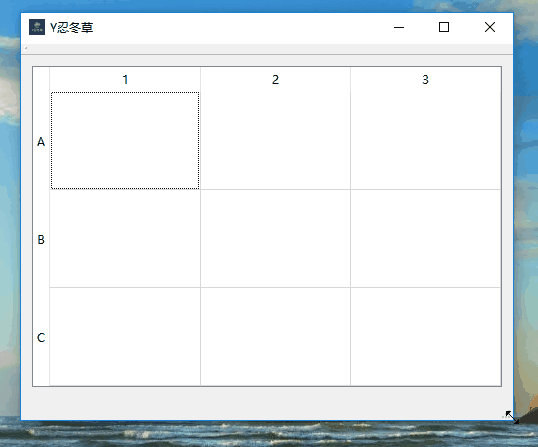The image size is (538, 447).
Task: Click the Y忍冬草 window title text
Action: pos(71,27)
